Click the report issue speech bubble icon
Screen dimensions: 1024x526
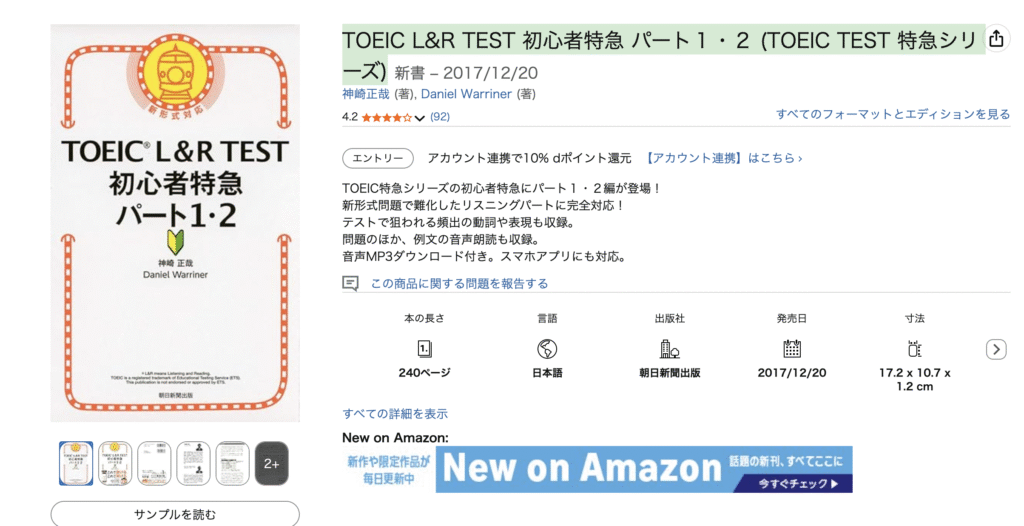[x=350, y=284]
